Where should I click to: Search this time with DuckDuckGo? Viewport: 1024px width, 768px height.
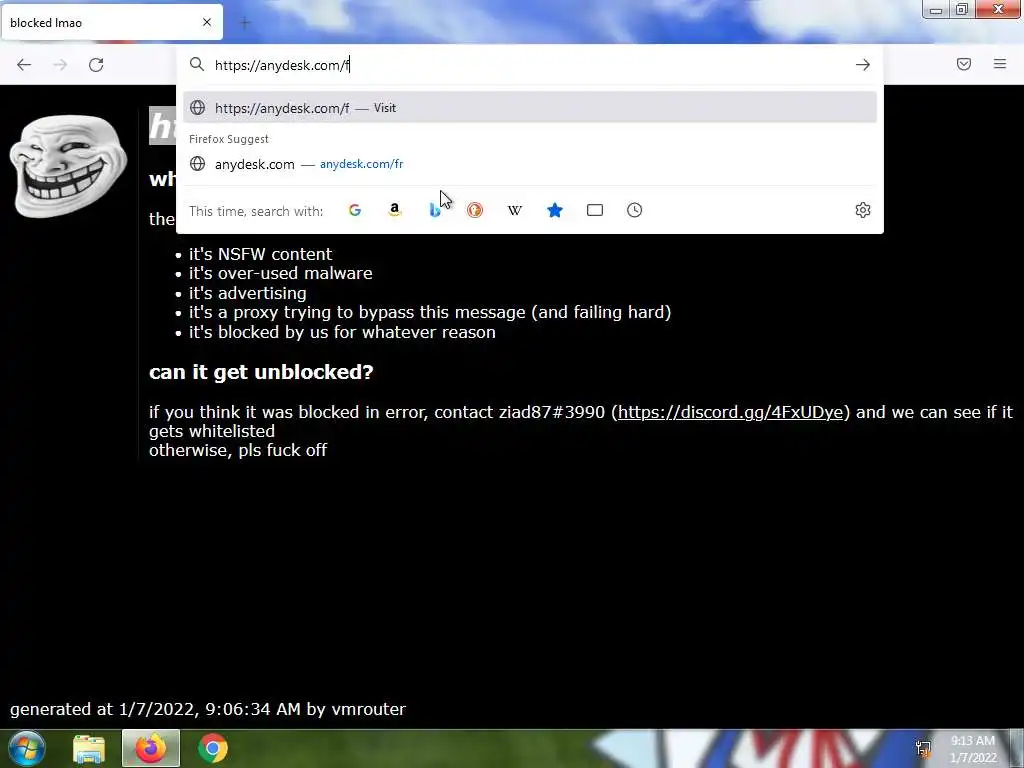[475, 210]
